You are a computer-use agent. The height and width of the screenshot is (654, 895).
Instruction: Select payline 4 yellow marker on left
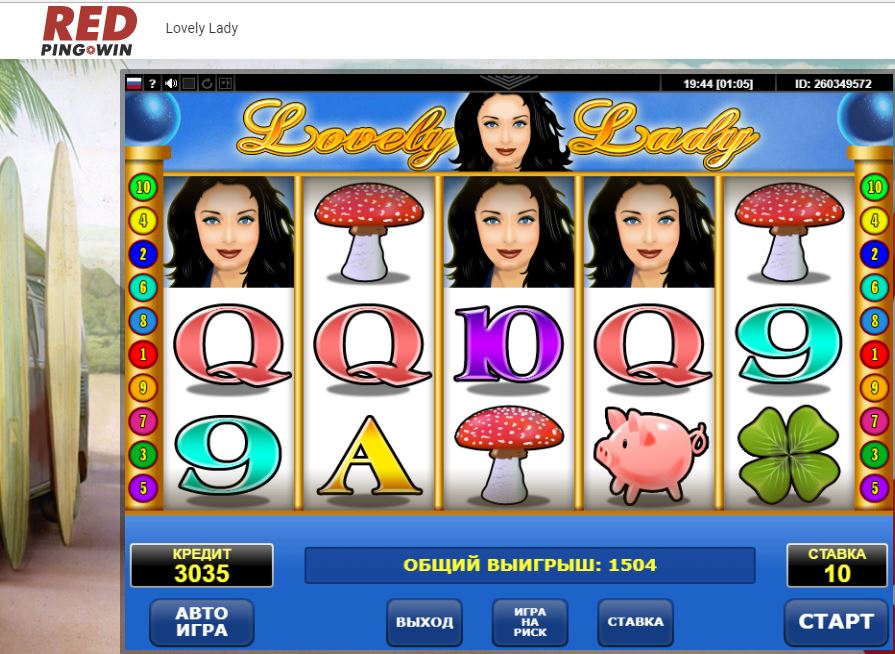(x=143, y=220)
